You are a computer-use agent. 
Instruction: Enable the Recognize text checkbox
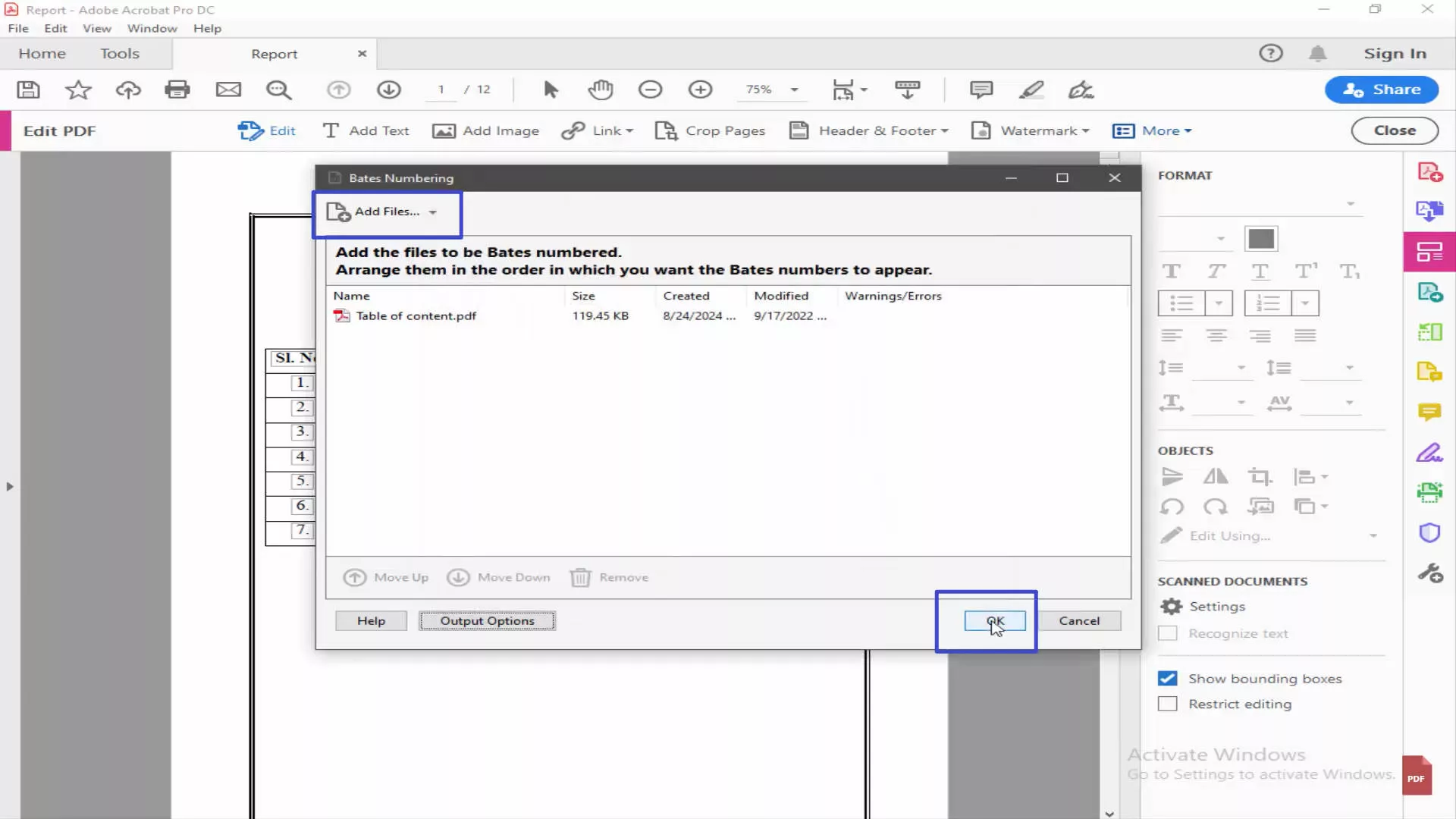(1167, 633)
